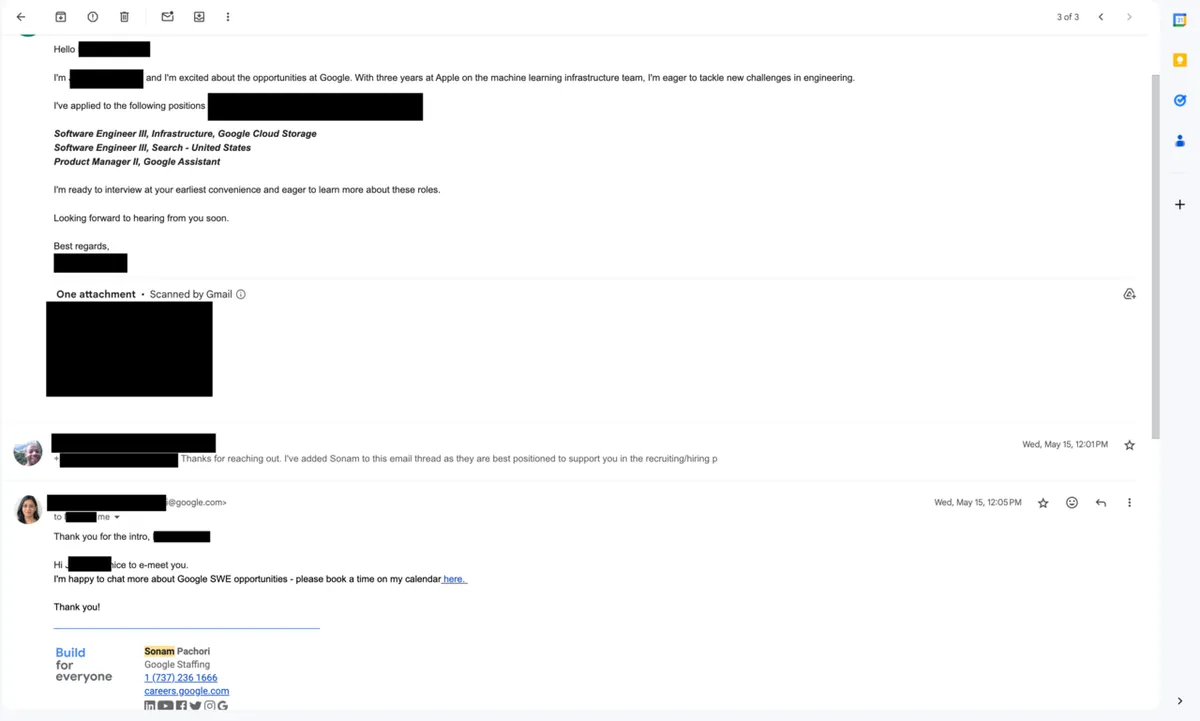Mark conversation as unread
Screen dimensions: 1200x721
pyautogui.click(x=167, y=17)
